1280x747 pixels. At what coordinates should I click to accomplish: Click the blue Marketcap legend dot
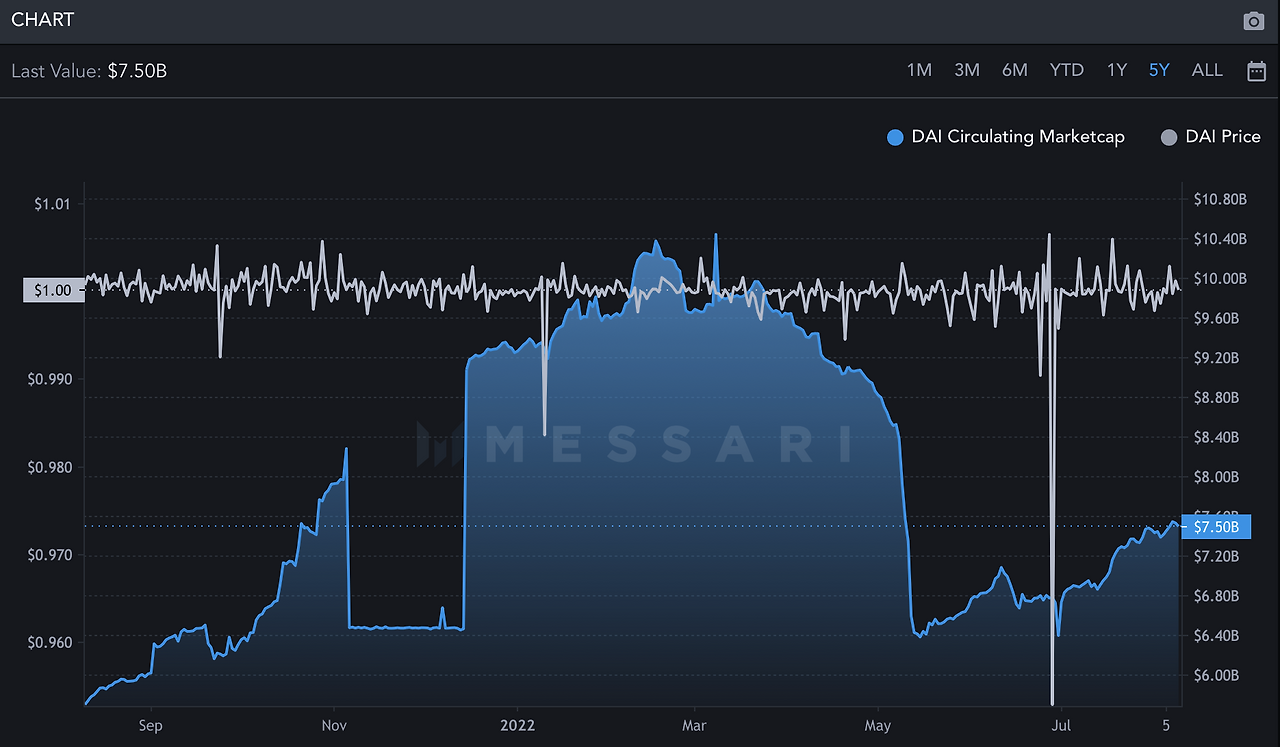[896, 138]
